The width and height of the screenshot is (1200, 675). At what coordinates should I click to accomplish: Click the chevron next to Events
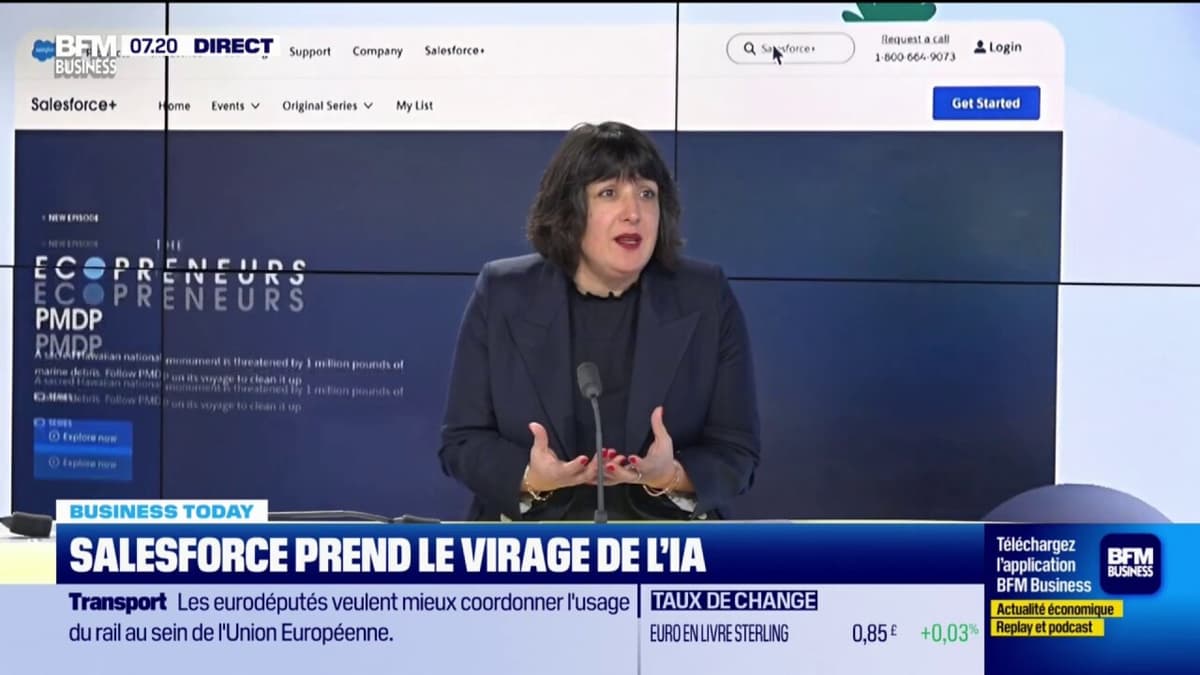[x=255, y=106]
